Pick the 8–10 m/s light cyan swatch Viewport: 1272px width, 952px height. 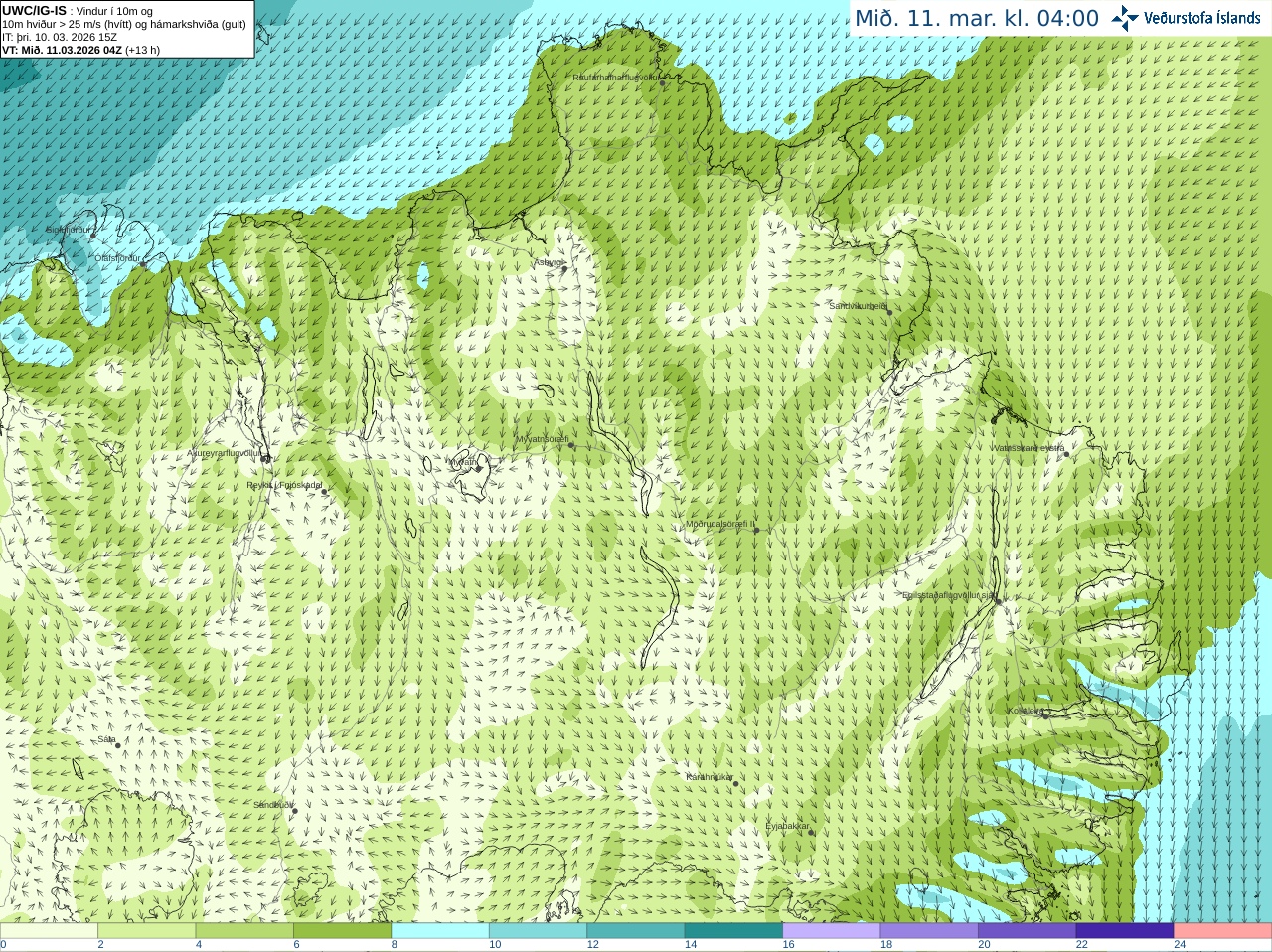click(x=440, y=931)
